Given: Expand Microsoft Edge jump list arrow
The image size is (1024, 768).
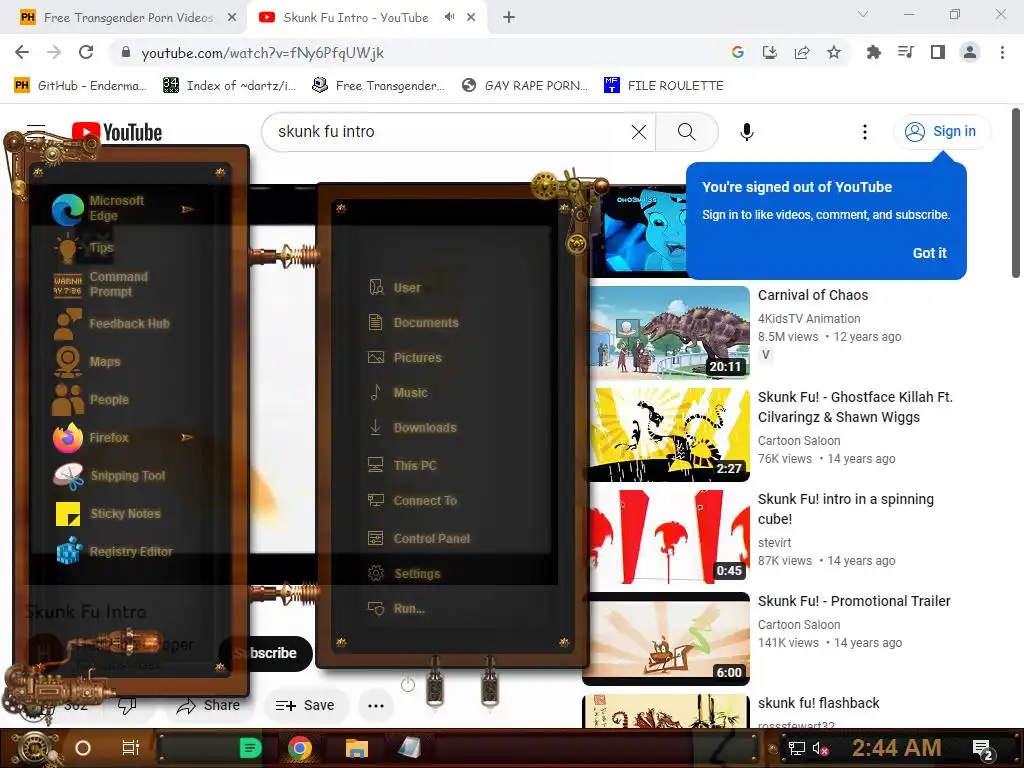Looking at the screenshot, I should (187, 209).
